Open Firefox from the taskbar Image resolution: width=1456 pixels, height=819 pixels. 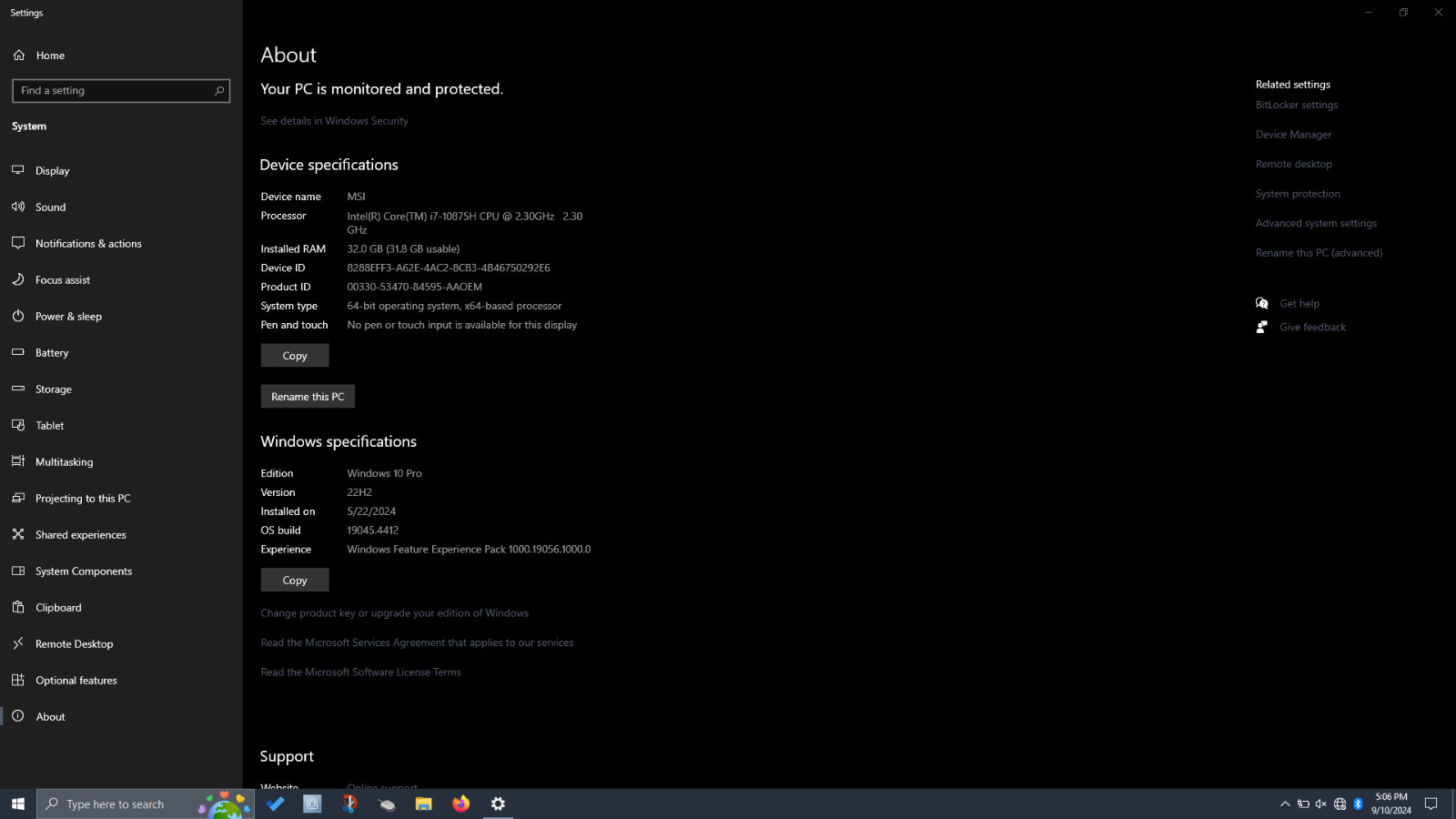click(x=461, y=804)
